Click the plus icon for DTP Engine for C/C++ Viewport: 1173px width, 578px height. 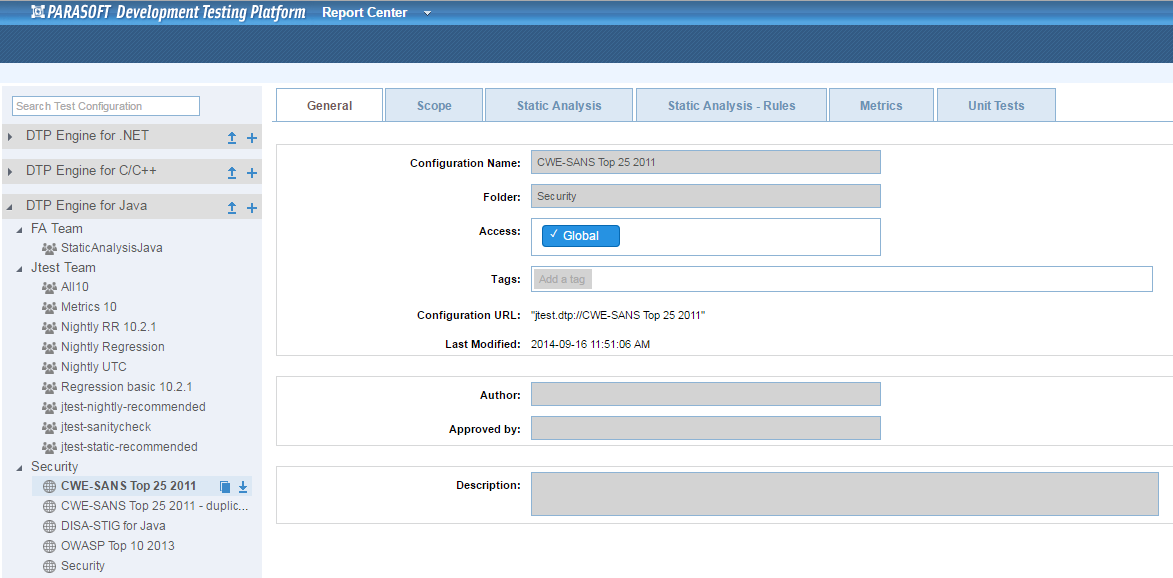point(252,173)
